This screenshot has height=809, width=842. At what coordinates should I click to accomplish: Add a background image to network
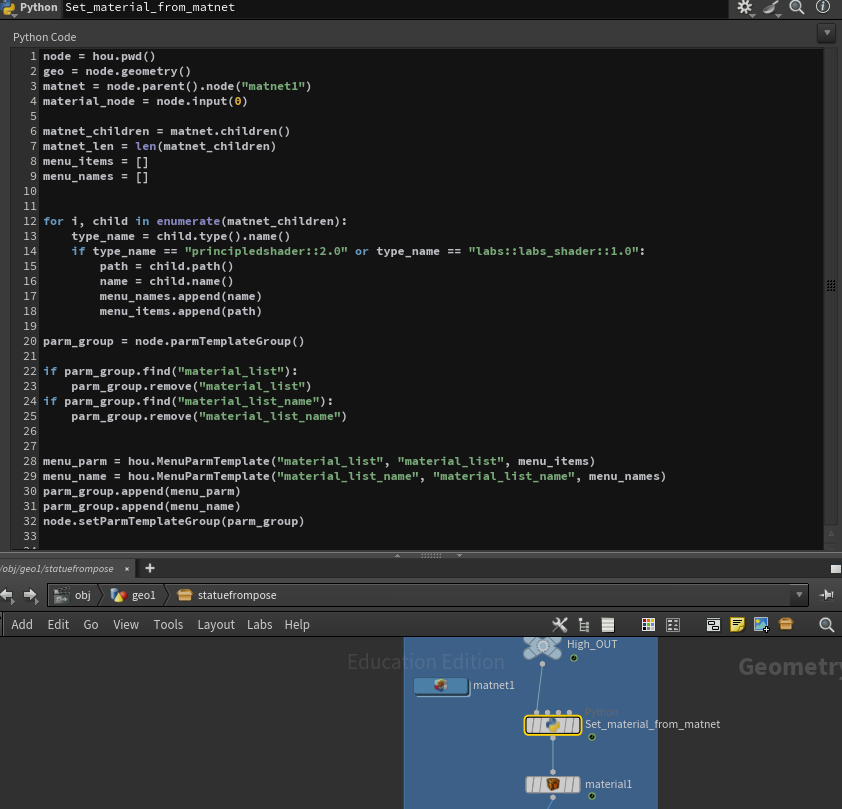pos(761,624)
